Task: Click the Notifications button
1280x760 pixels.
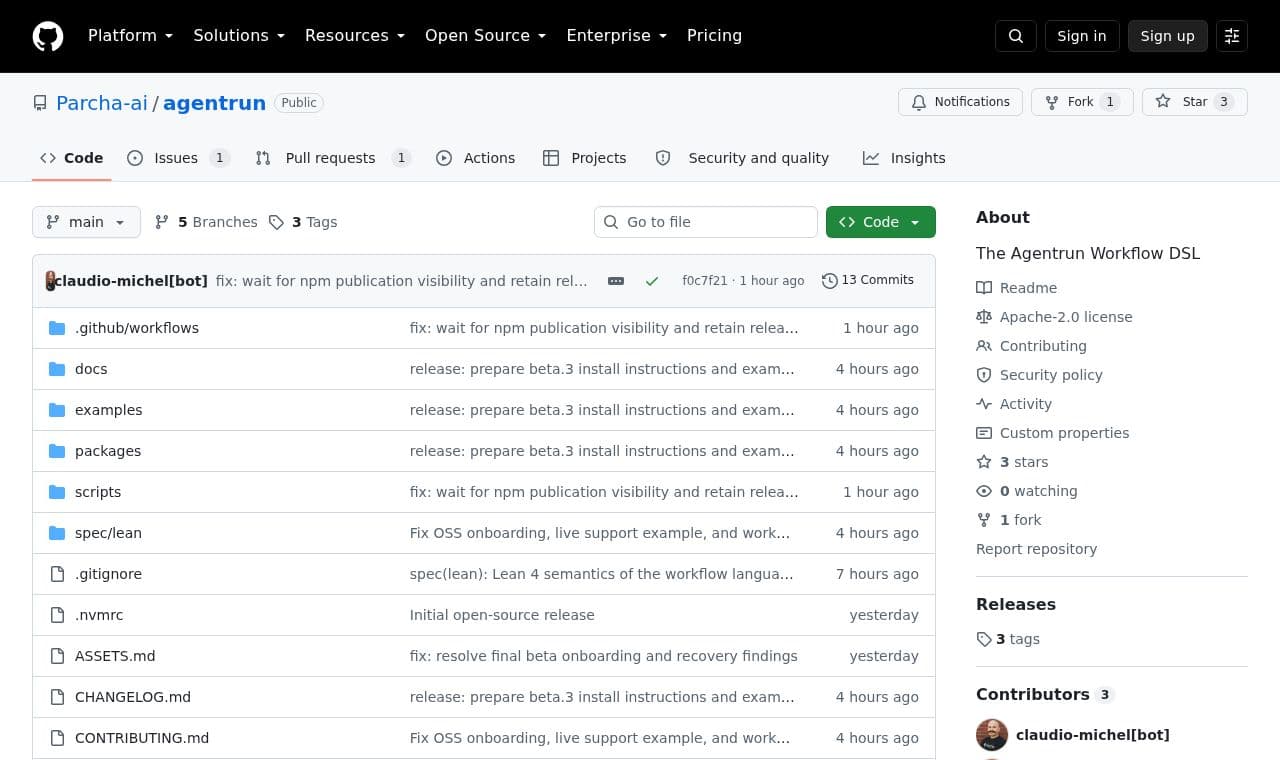Action: tap(960, 102)
